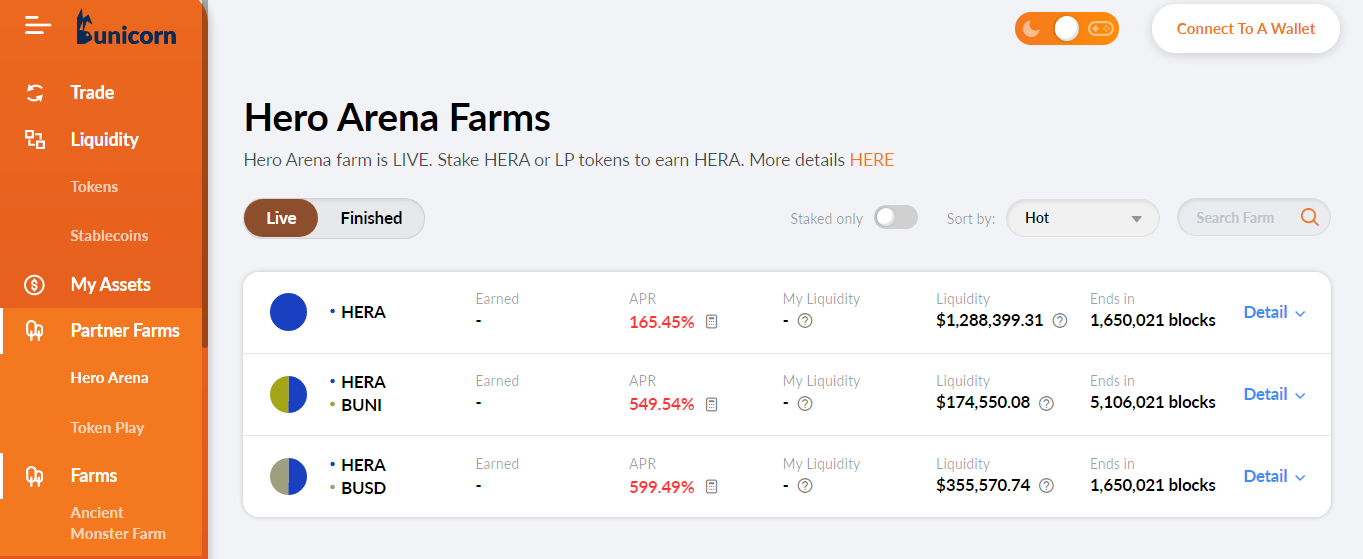Click Connect To A Wallet button

pyautogui.click(x=1245, y=29)
